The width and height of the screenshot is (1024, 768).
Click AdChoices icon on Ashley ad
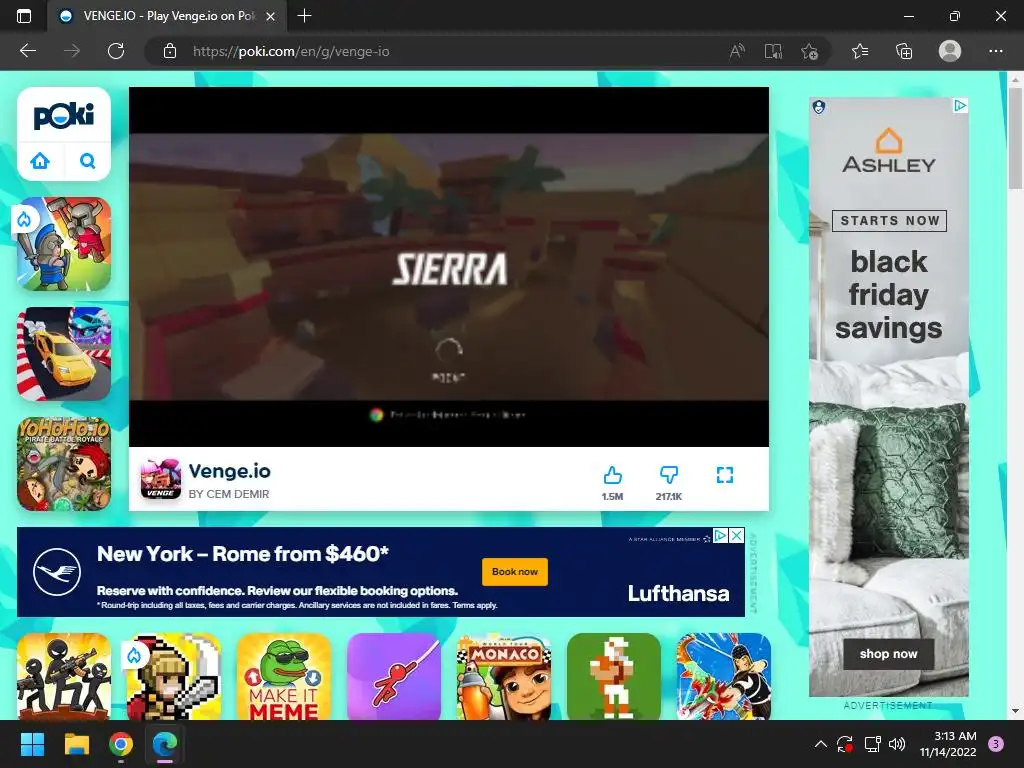coord(959,106)
